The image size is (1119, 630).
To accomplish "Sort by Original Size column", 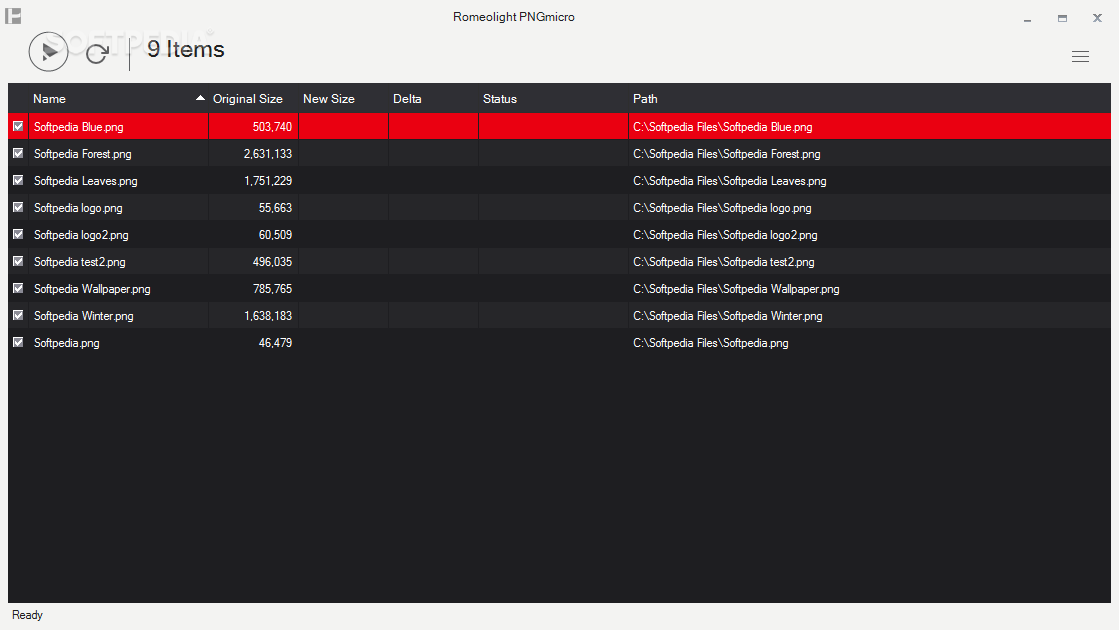I will click(x=248, y=98).
